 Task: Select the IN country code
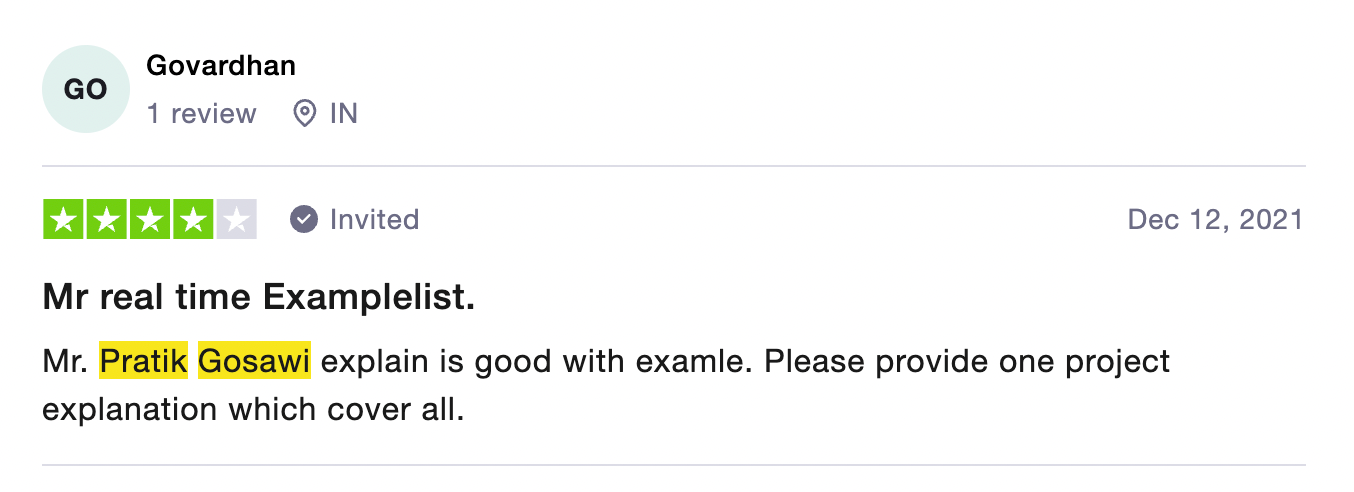click(x=344, y=114)
